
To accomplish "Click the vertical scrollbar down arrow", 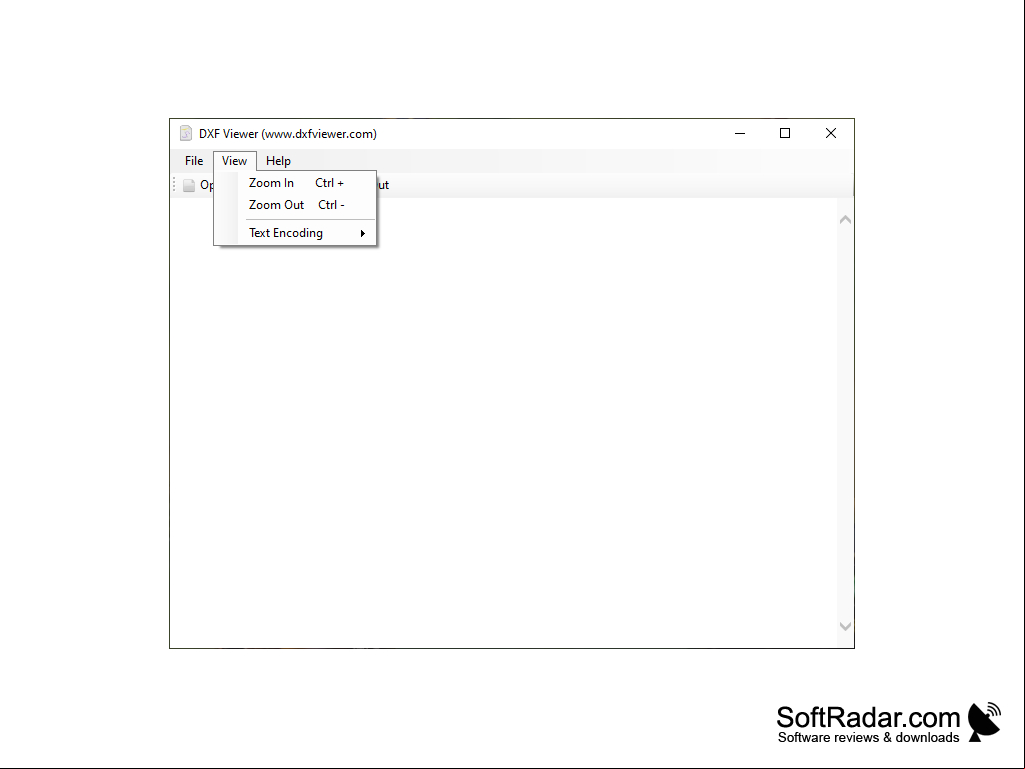I will [x=845, y=626].
